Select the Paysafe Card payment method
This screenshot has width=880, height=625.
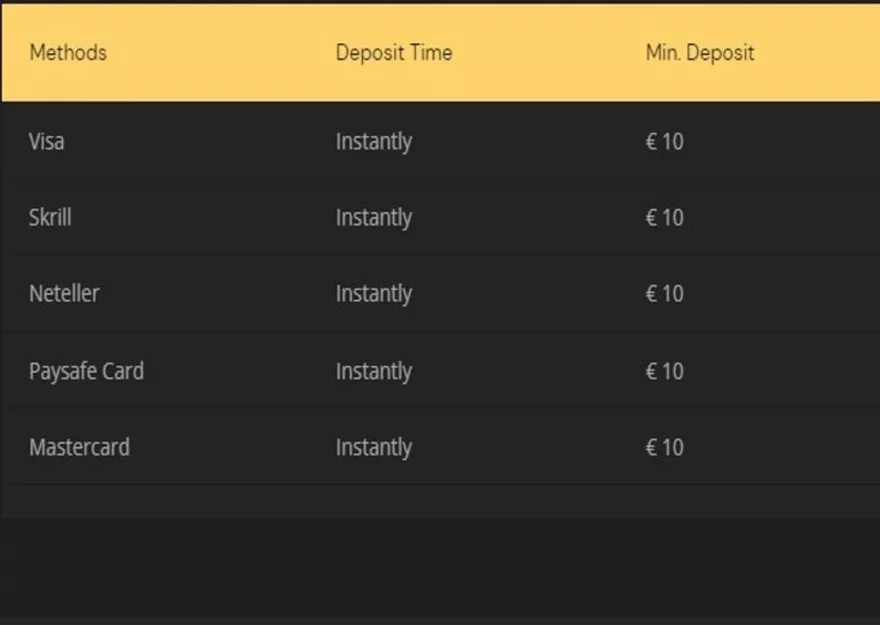pos(86,371)
